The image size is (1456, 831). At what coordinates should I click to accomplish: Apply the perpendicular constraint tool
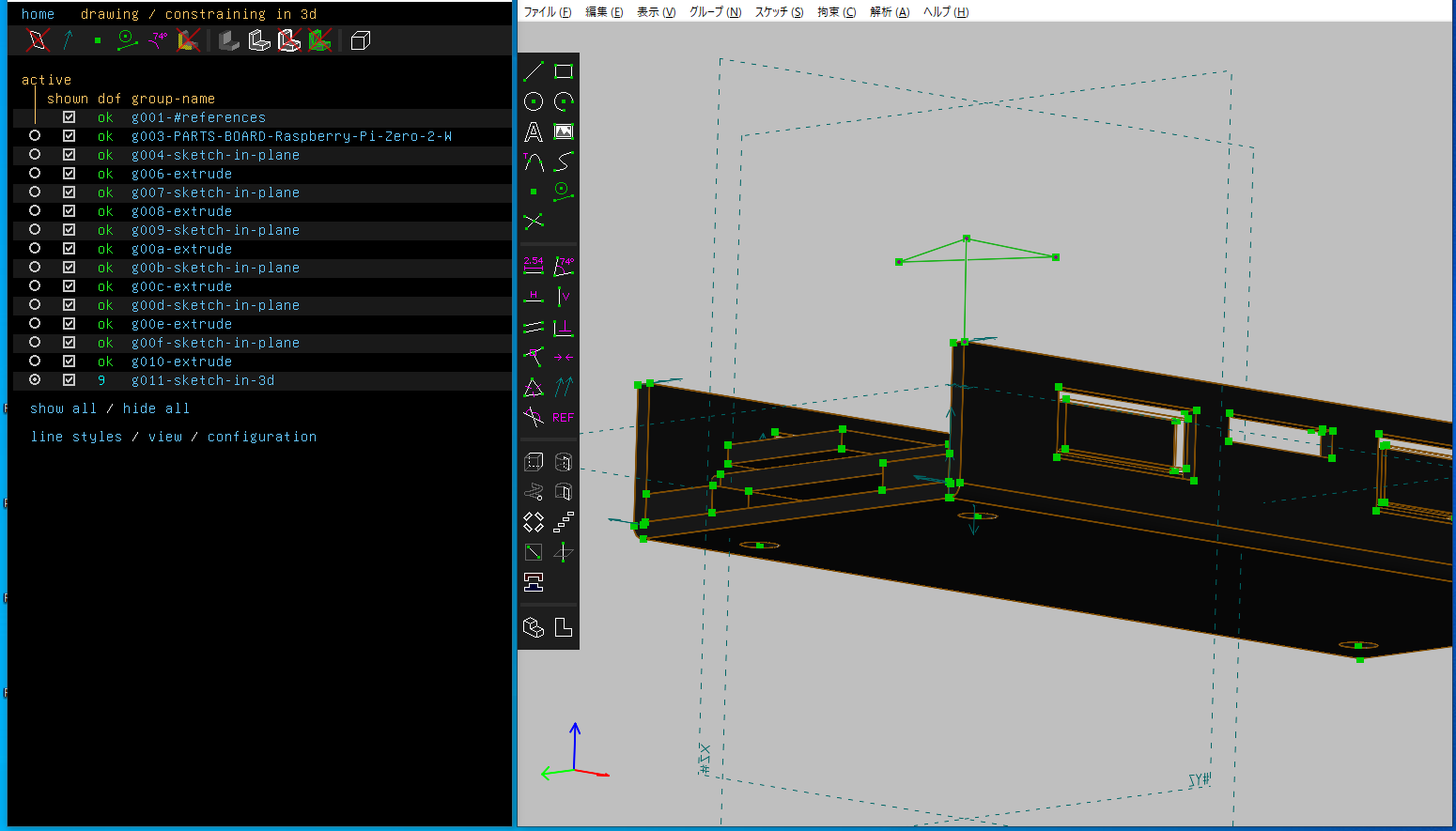[564, 328]
